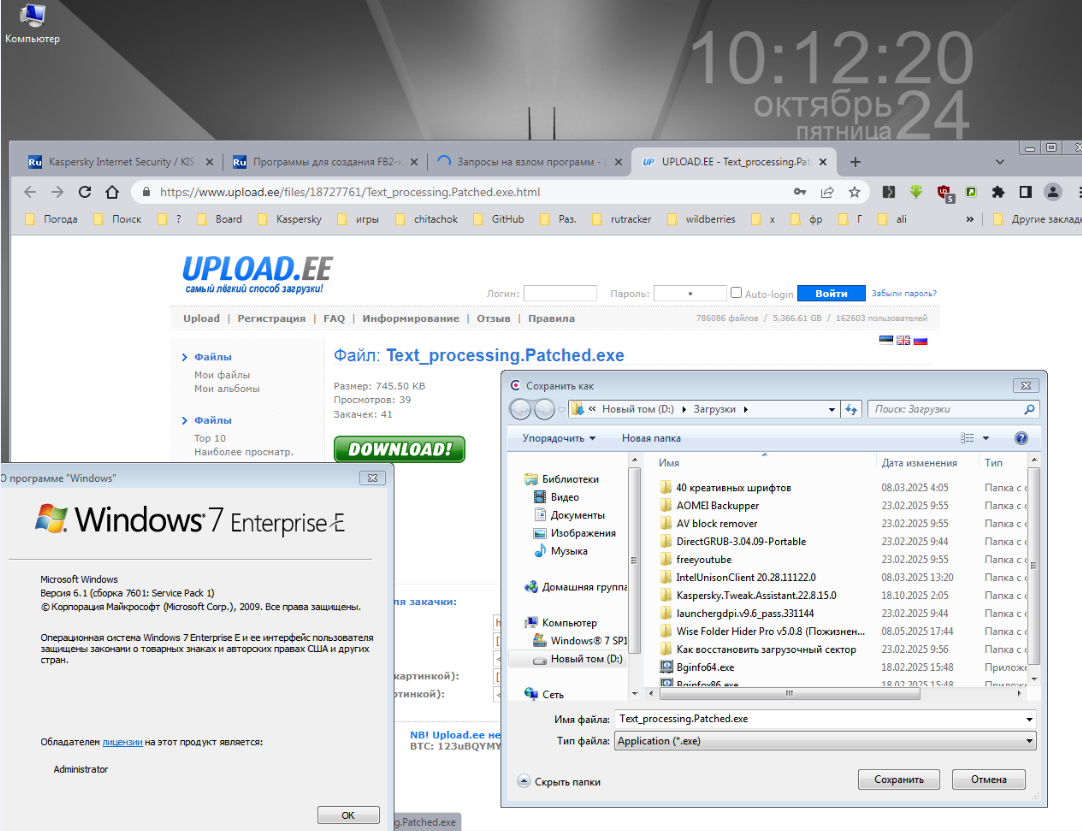Open the browser profile avatar
Viewport: 1082px width, 831px height.
(x=1053, y=192)
